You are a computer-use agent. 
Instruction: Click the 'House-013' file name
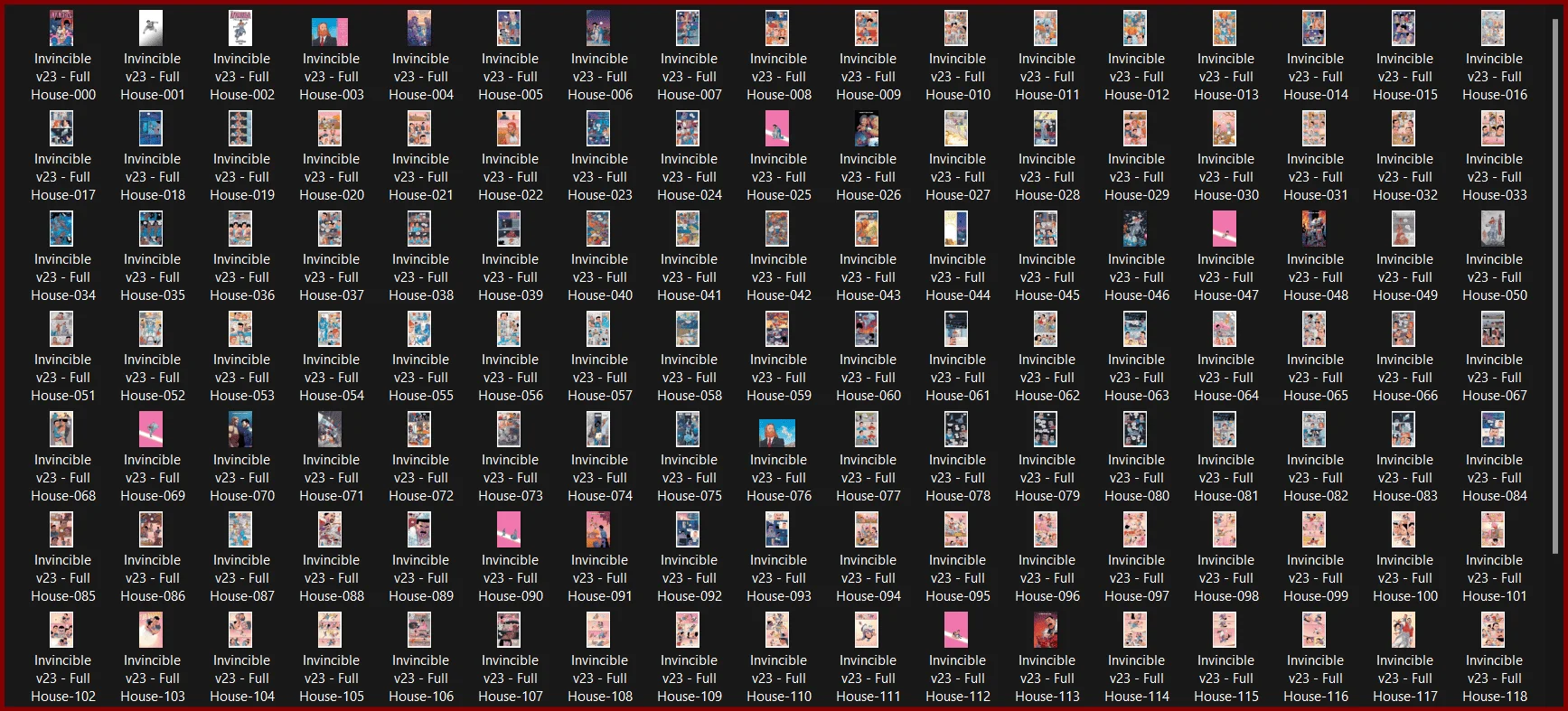point(1226,95)
